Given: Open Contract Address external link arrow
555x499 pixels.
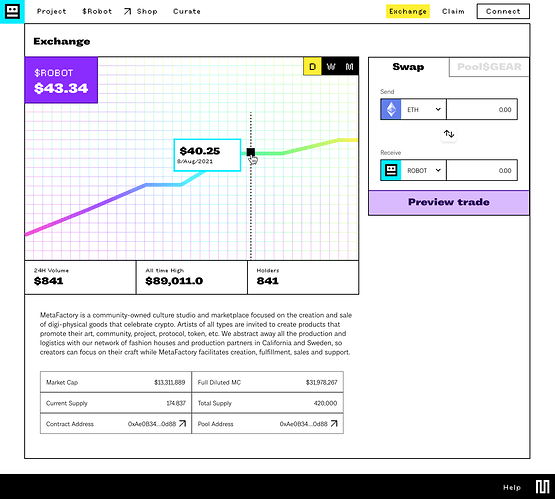Looking at the screenshot, I should pos(182,424).
